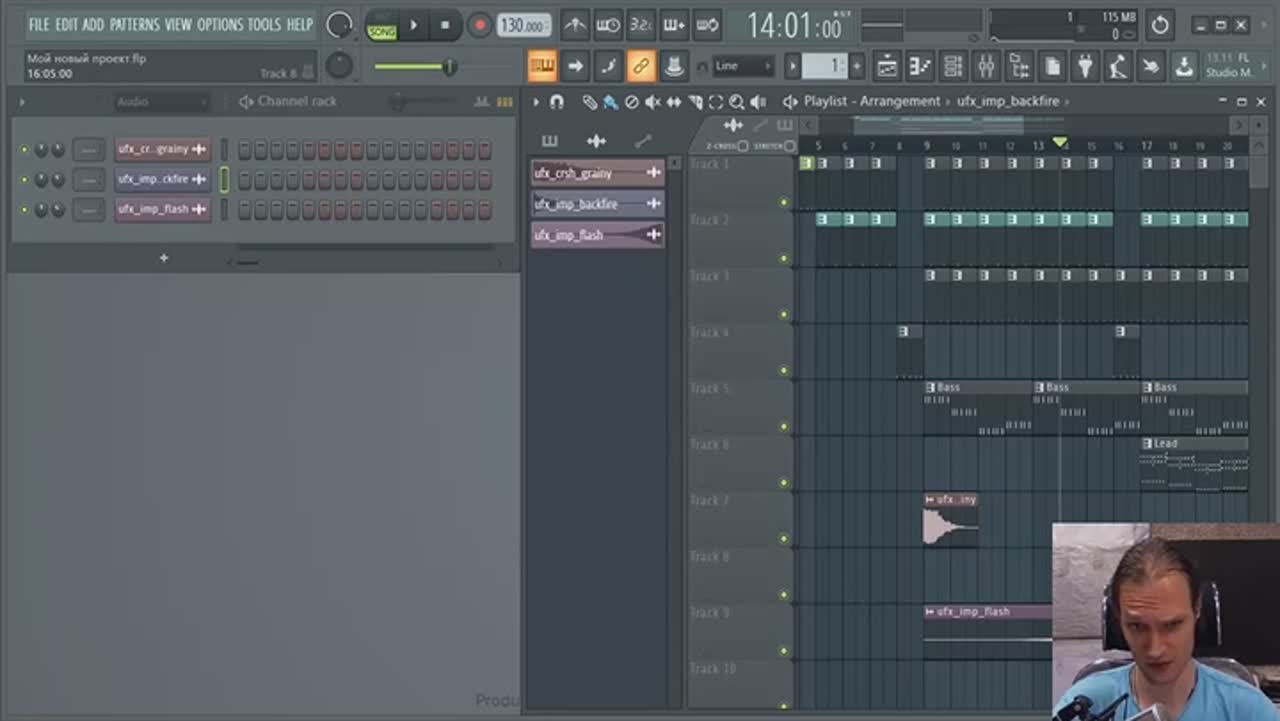Image resolution: width=1280 pixels, height=721 pixels.
Task: Click the metronome icon
Action: [575, 25]
